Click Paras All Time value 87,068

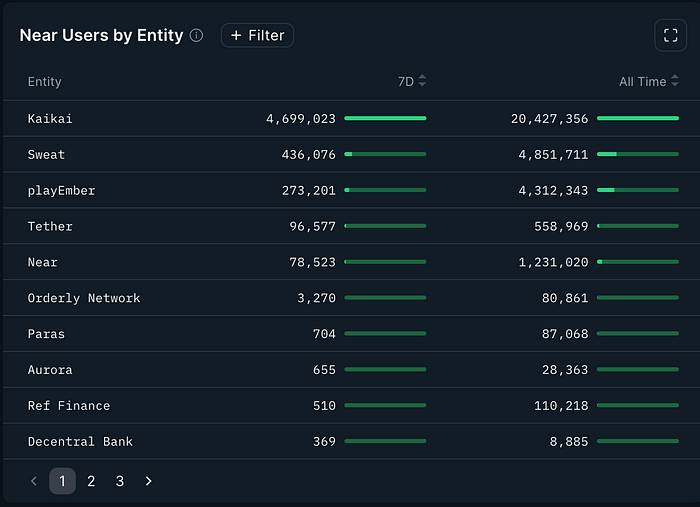pyautogui.click(x=565, y=334)
